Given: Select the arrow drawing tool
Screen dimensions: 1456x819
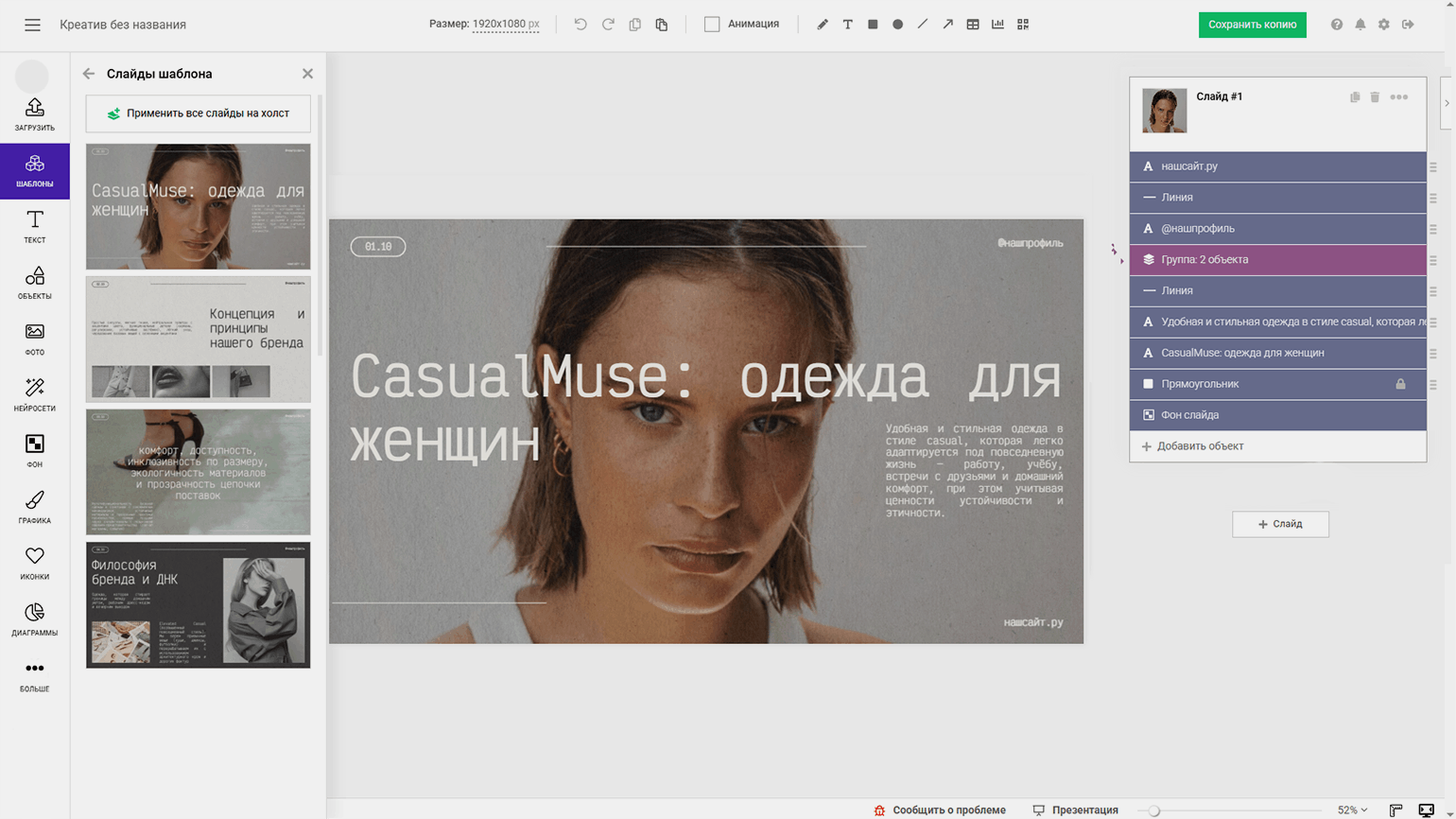Looking at the screenshot, I should point(947,25).
